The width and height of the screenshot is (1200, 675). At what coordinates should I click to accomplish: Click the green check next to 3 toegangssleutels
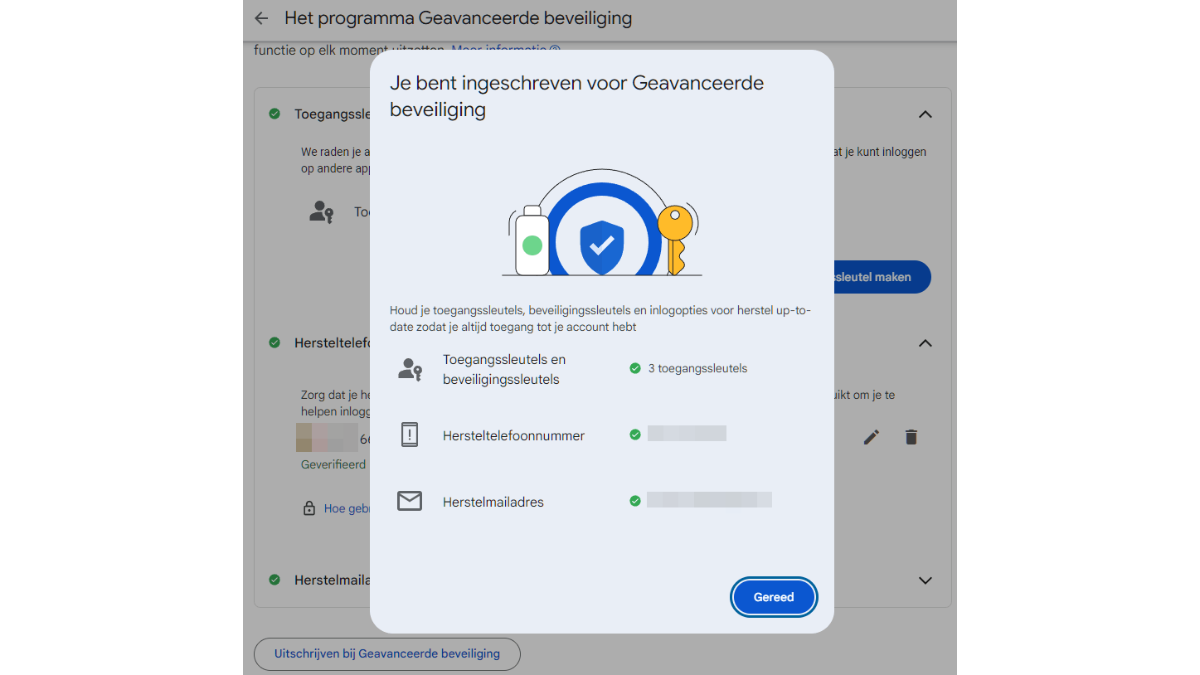635,368
